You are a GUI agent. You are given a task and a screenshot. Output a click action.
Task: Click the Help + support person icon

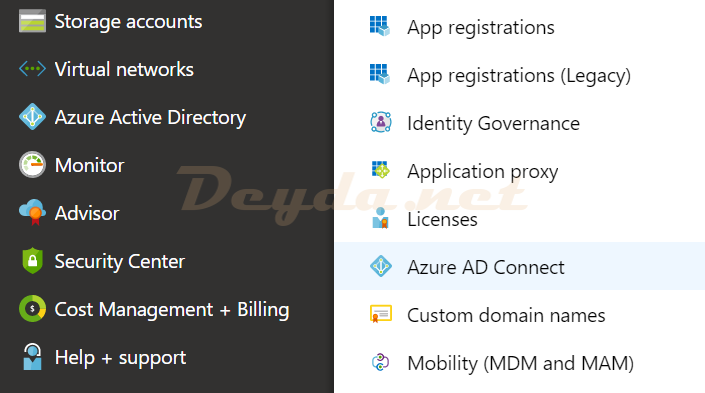(x=32, y=357)
